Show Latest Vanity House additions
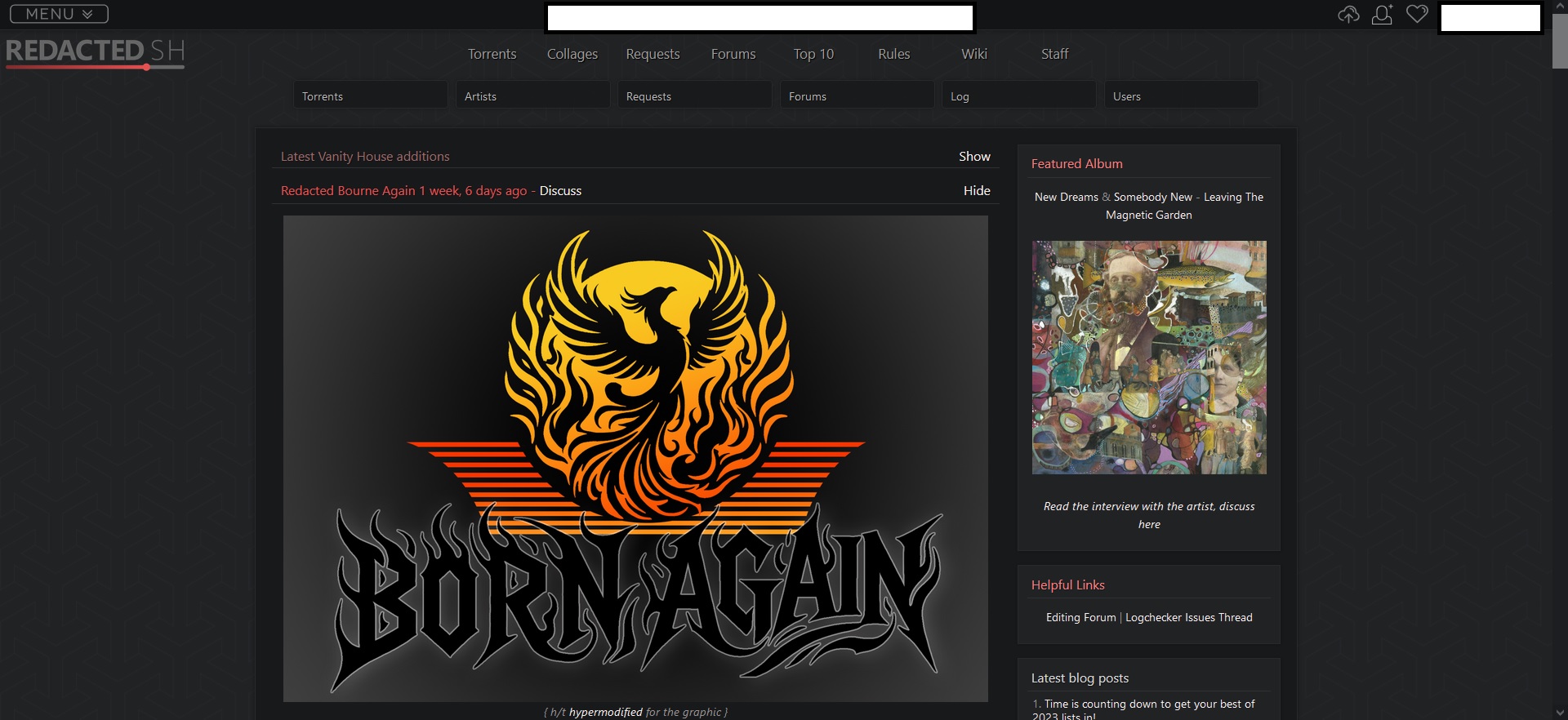1568x720 pixels. pyautogui.click(x=973, y=156)
